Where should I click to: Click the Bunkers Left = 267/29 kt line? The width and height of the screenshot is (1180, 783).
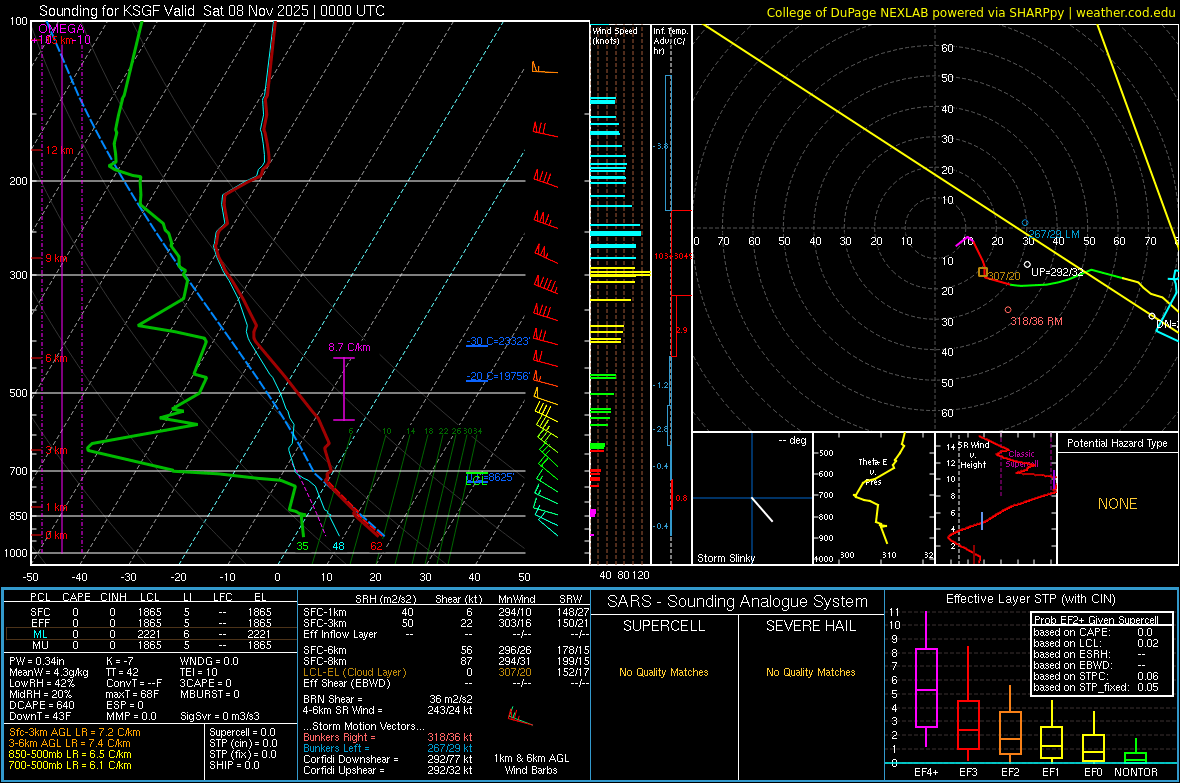point(388,748)
